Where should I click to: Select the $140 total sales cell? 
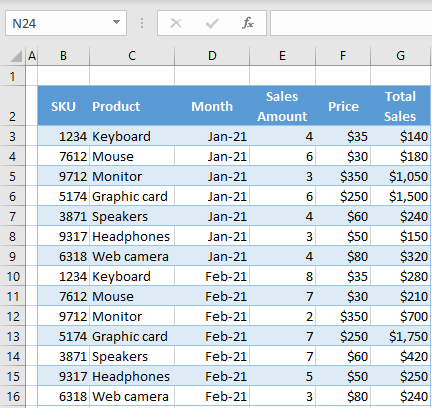400,136
